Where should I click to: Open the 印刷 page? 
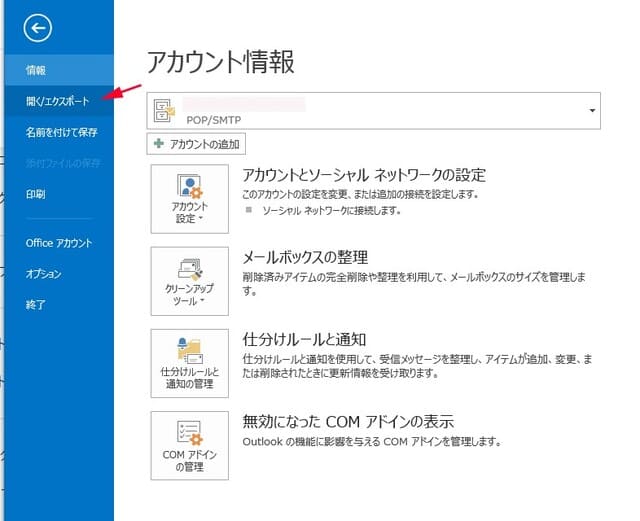click(x=36, y=194)
